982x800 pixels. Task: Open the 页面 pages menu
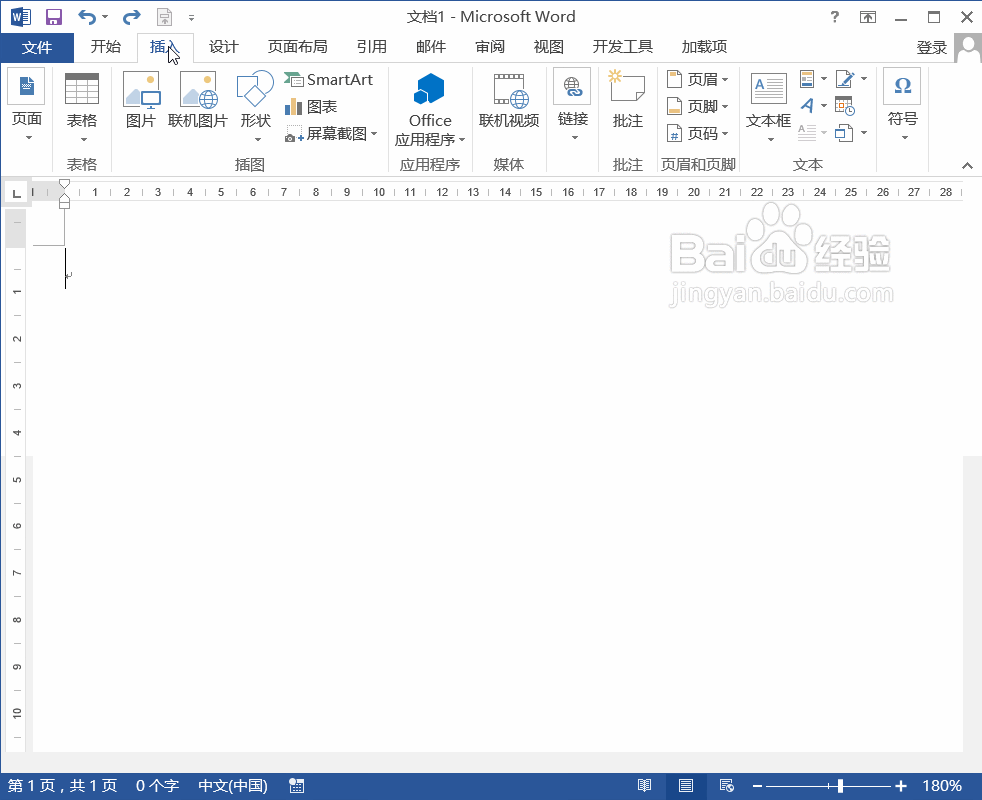coord(26,105)
